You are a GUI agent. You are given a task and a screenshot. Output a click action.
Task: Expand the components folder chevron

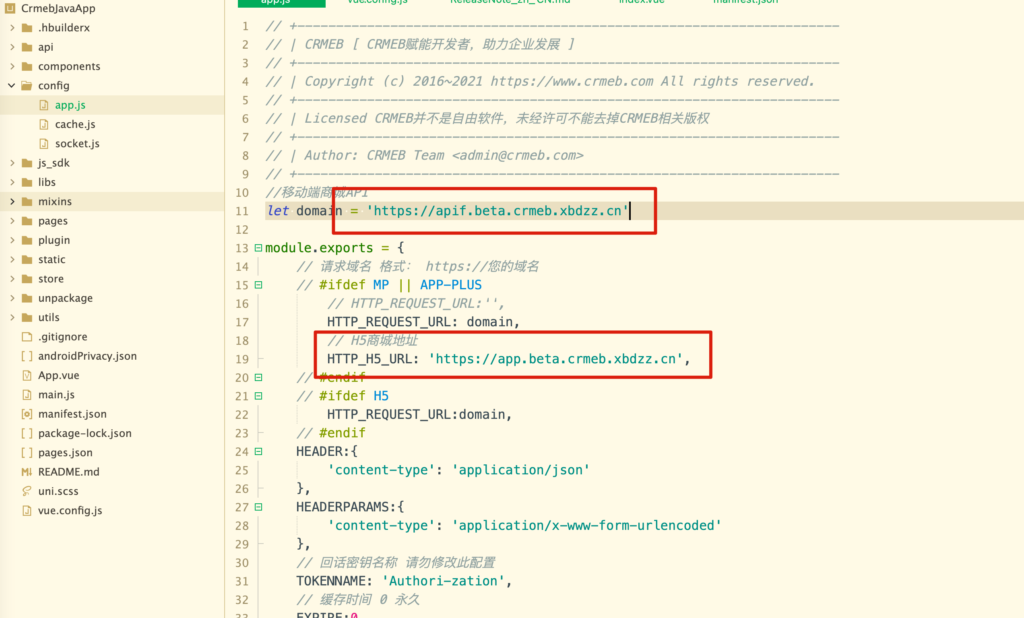pos(12,67)
